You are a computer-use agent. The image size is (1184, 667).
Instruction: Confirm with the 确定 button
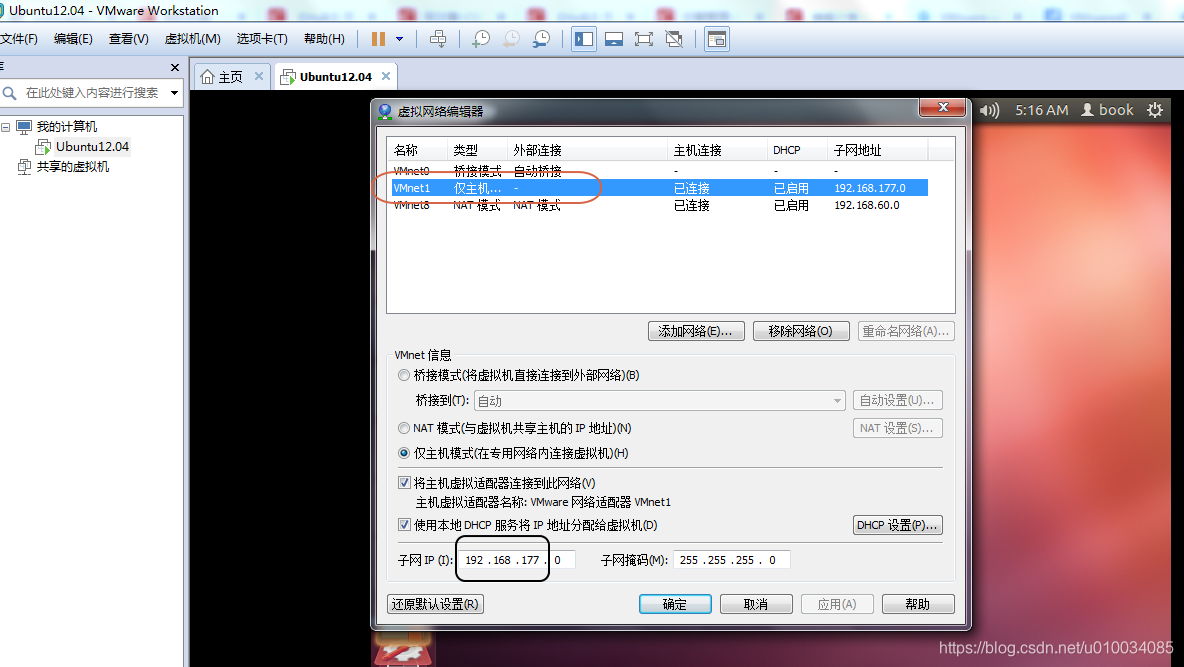pos(675,604)
